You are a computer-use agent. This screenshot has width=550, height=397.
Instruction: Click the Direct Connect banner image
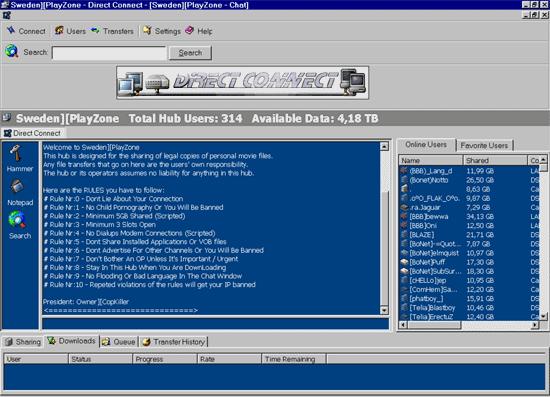[242, 82]
